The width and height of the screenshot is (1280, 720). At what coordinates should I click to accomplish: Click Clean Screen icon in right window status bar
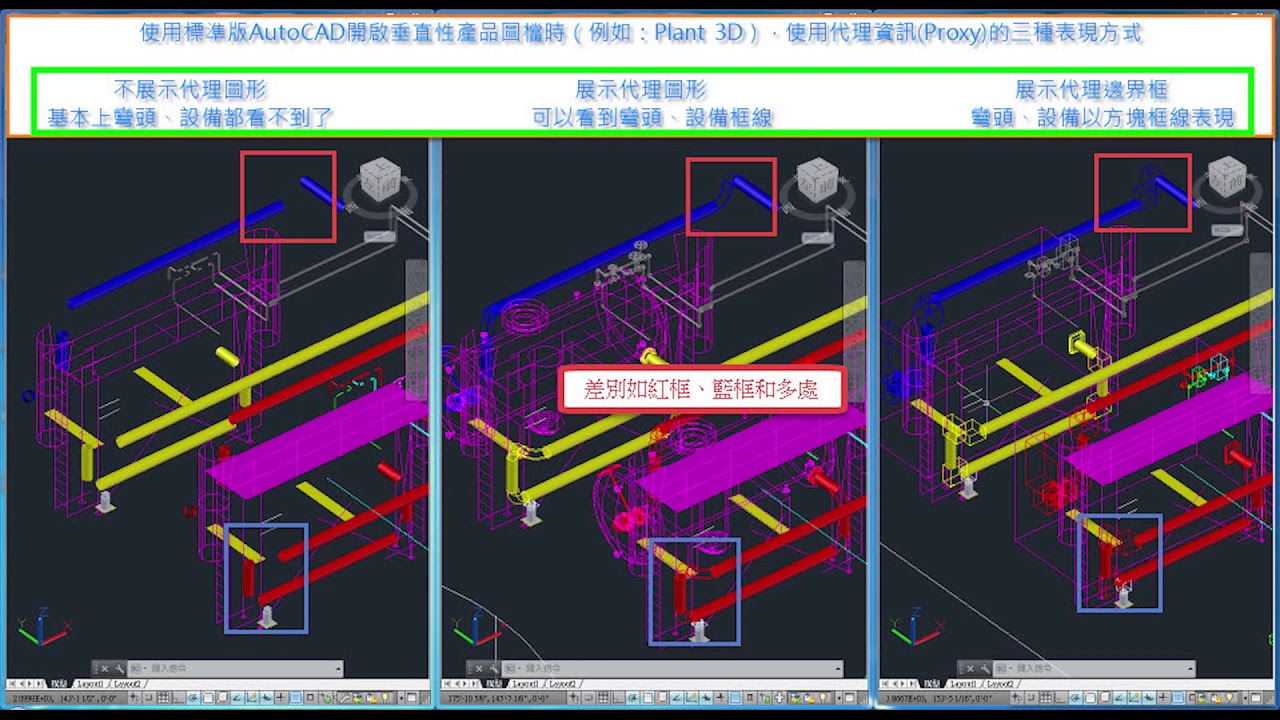tap(1256, 697)
